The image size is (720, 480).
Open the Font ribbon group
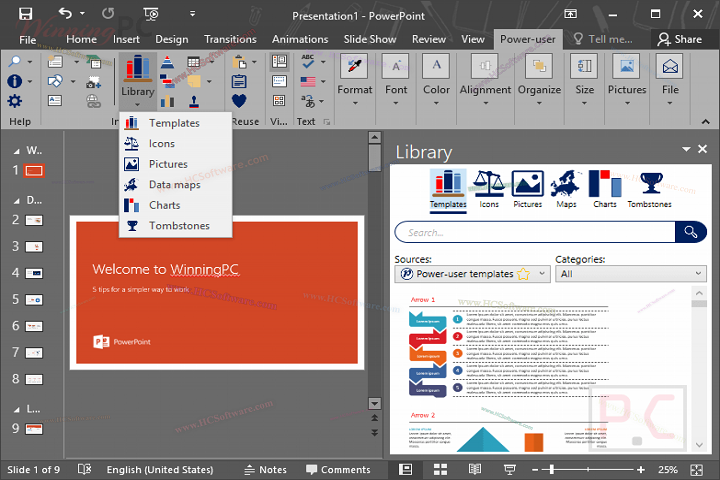[x=396, y=80]
